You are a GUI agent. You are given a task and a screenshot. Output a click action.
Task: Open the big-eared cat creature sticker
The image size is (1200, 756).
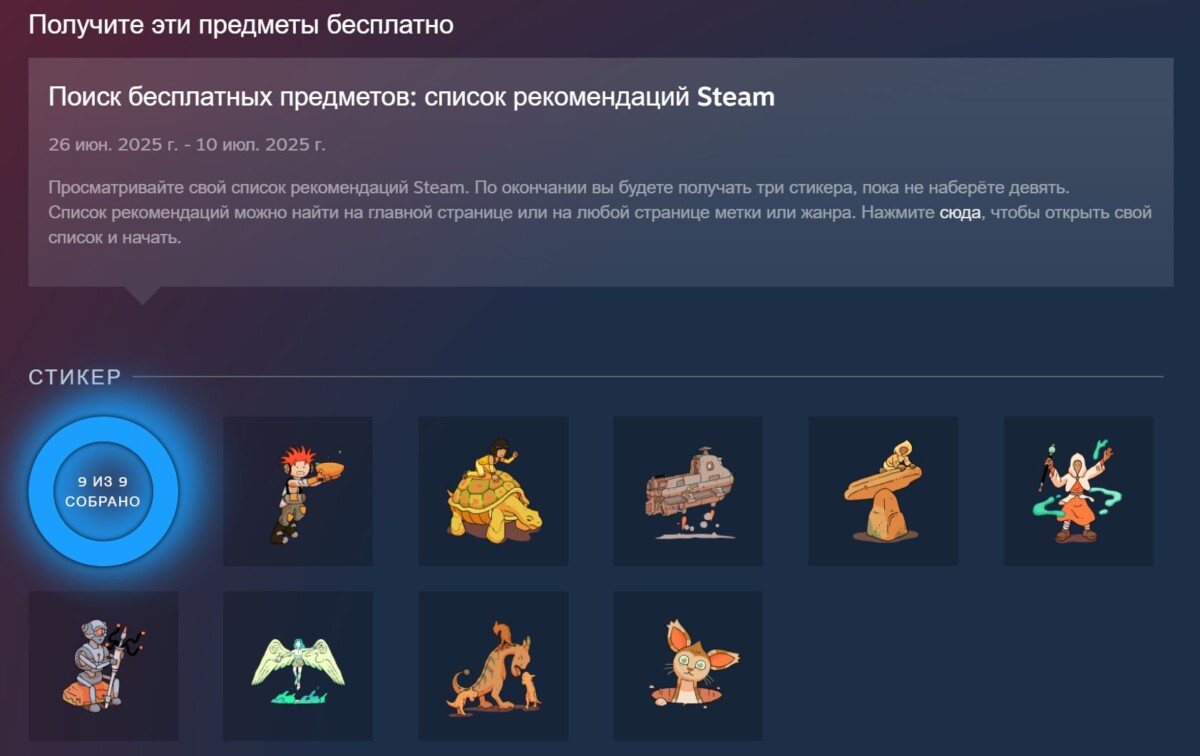click(x=688, y=666)
